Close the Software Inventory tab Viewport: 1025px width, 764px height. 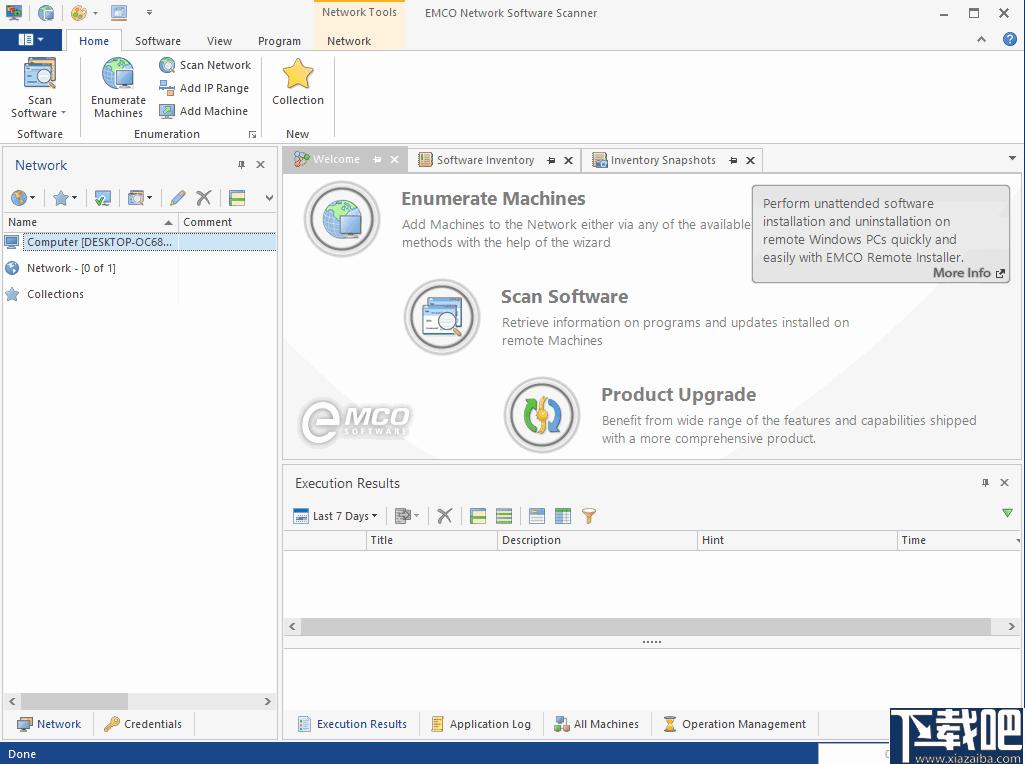coord(569,160)
